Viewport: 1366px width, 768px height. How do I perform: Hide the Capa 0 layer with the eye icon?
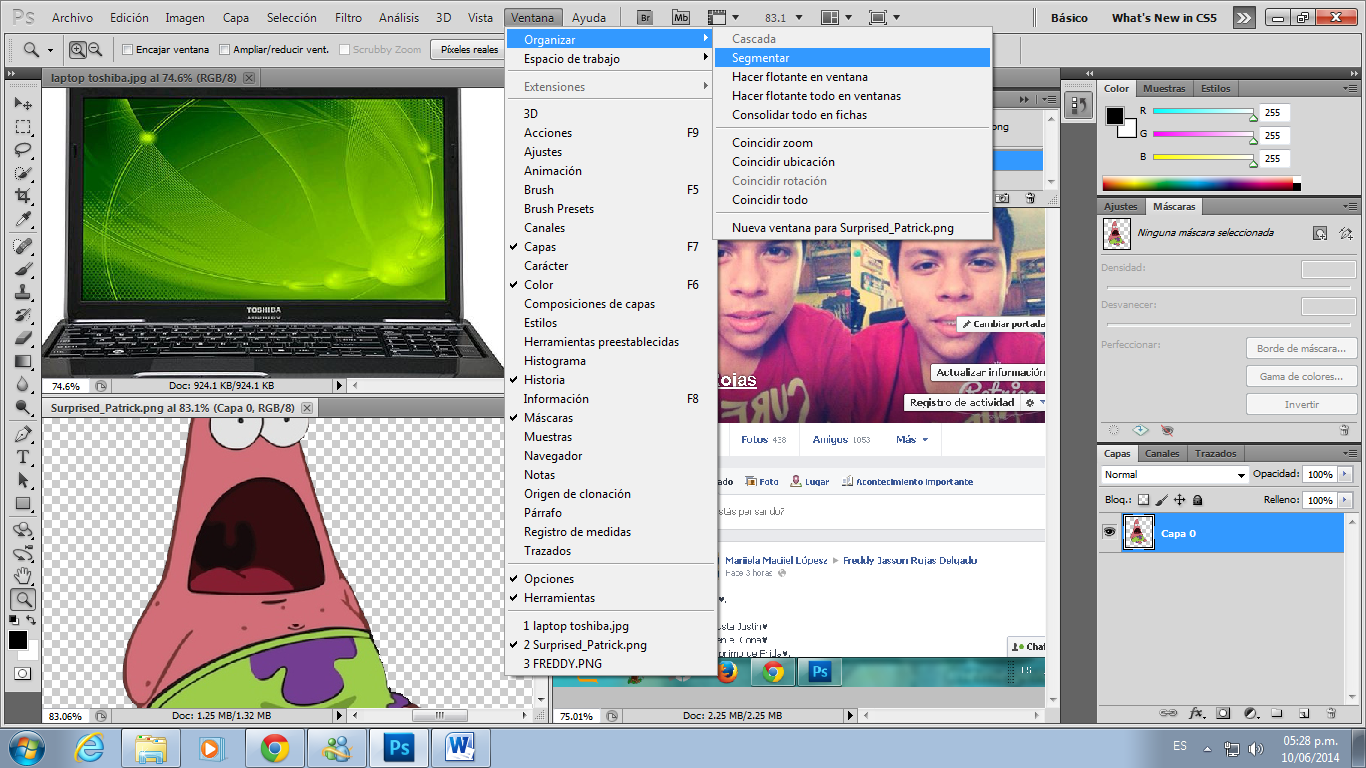[x=1109, y=532]
